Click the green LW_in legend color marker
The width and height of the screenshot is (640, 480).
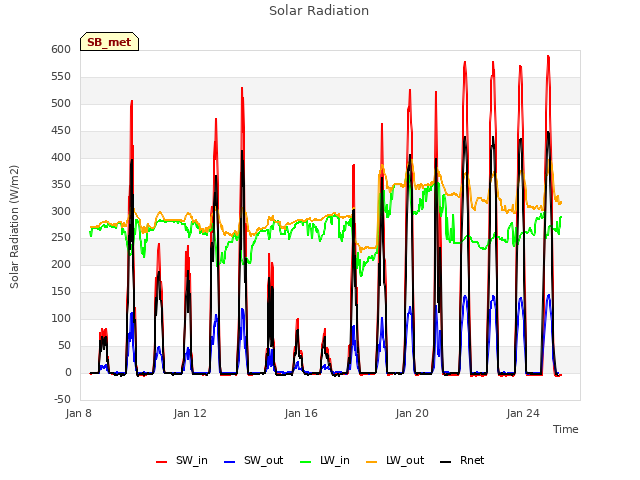coord(305,462)
